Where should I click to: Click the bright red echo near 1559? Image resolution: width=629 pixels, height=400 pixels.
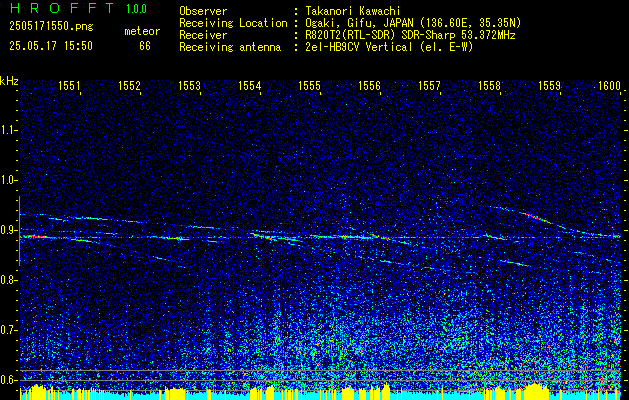pos(536,217)
